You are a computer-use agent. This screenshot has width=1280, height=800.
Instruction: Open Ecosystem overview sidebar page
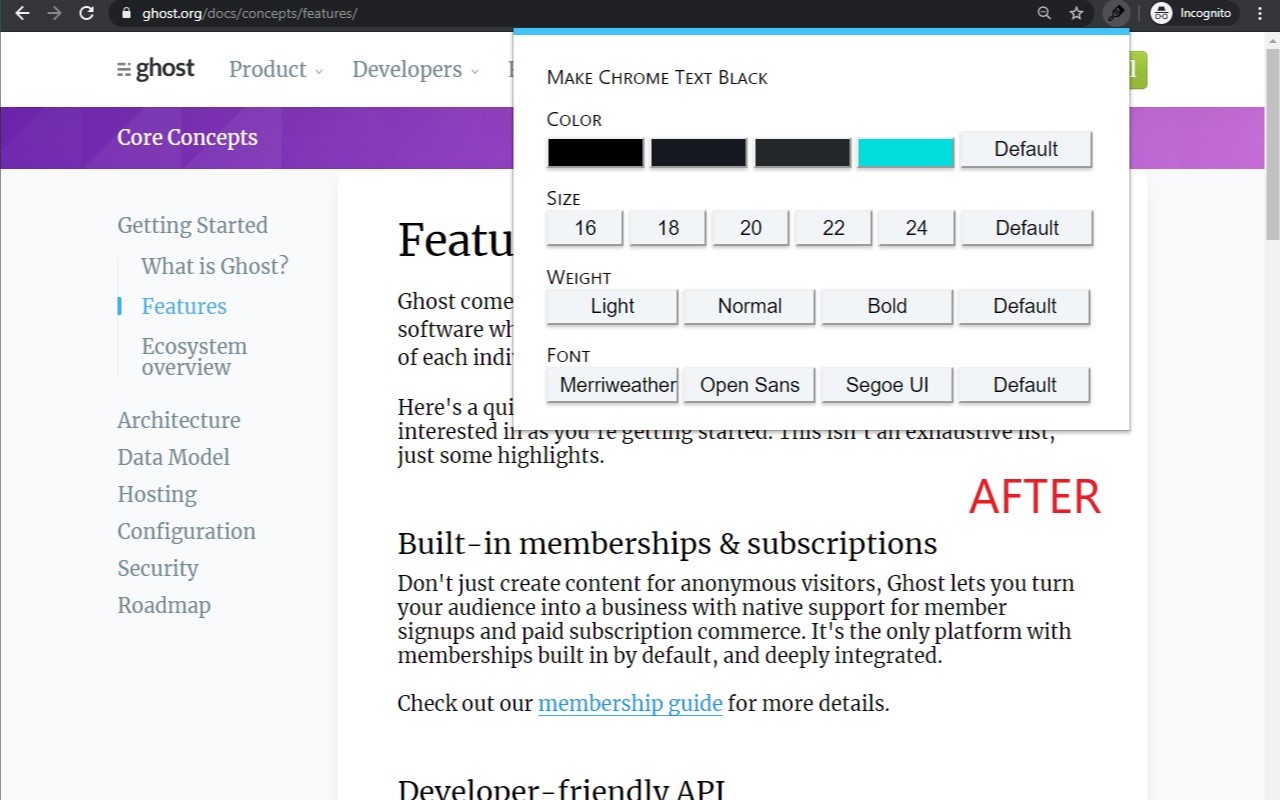tap(194, 357)
